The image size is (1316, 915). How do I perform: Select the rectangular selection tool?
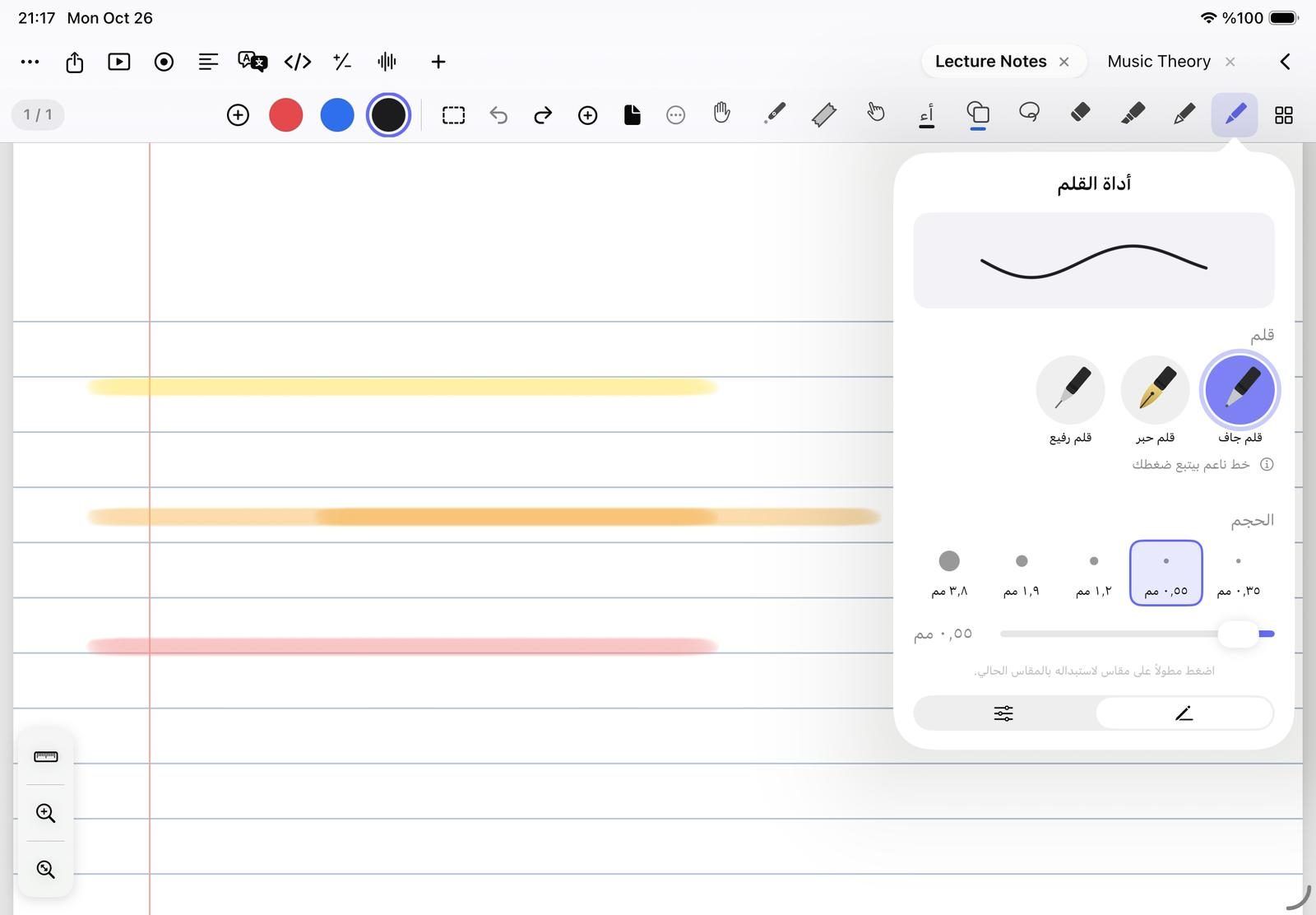point(453,115)
